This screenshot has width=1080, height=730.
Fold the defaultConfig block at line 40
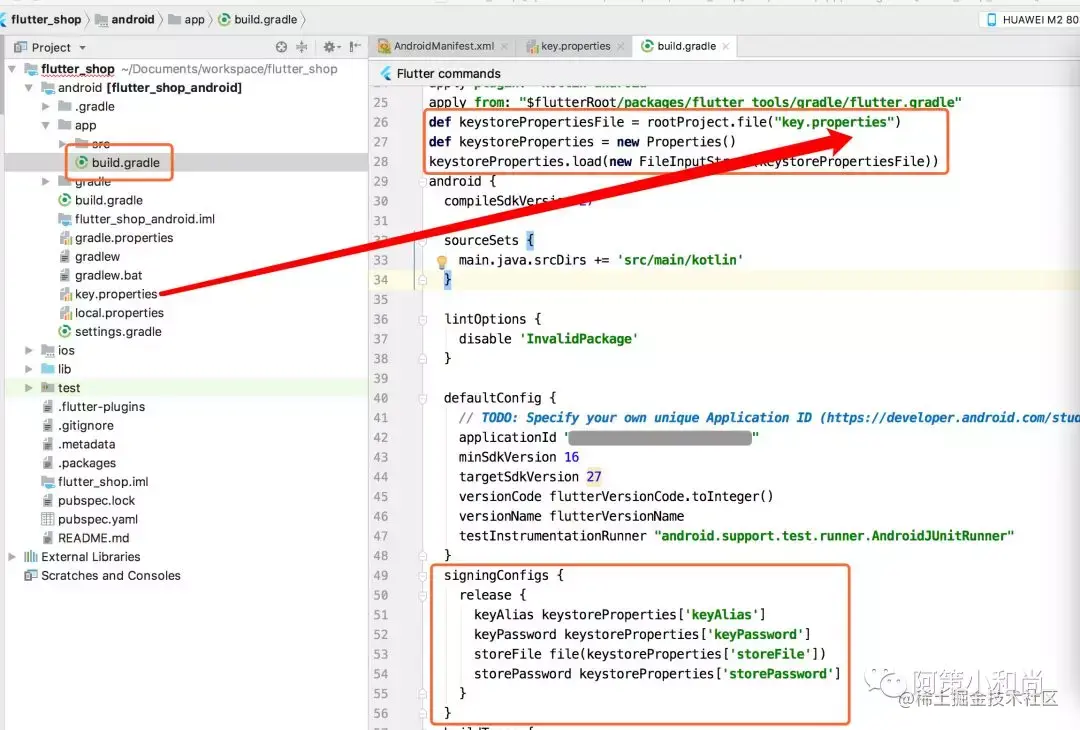coord(423,398)
